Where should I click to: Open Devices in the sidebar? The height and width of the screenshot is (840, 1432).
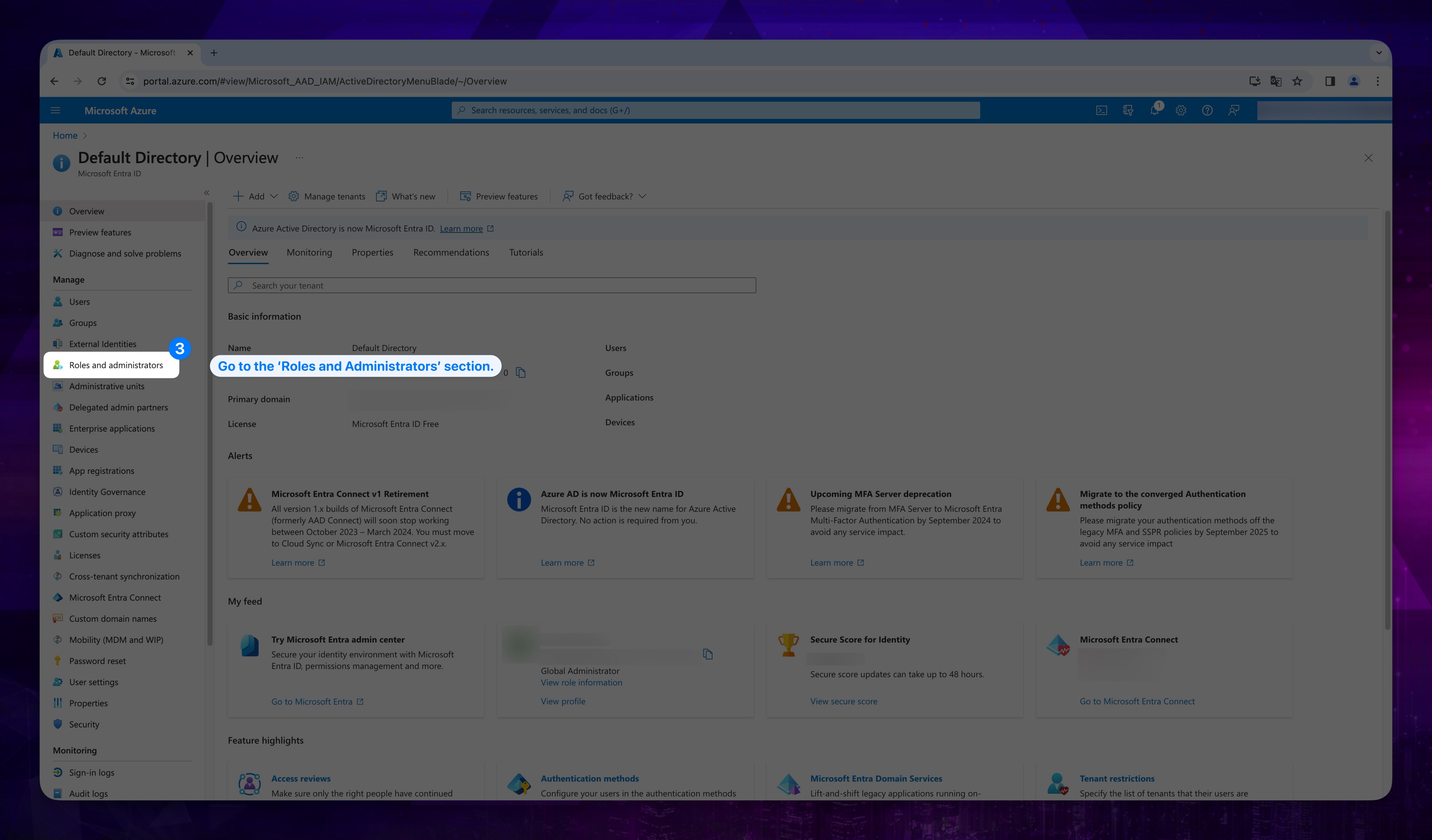tap(84, 449)
